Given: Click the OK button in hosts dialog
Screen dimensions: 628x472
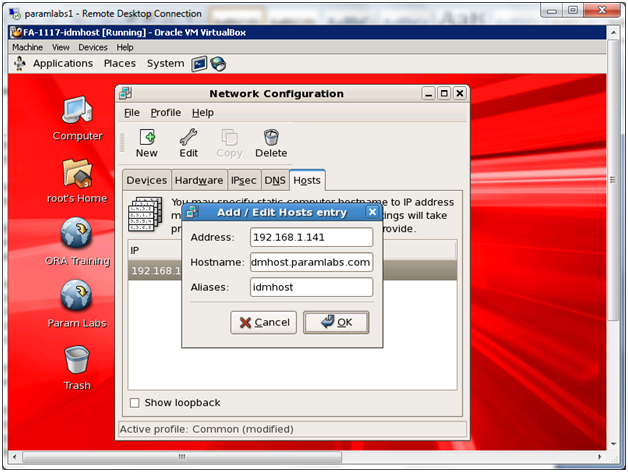Looking at the screenshot, I should pos(336,323).
